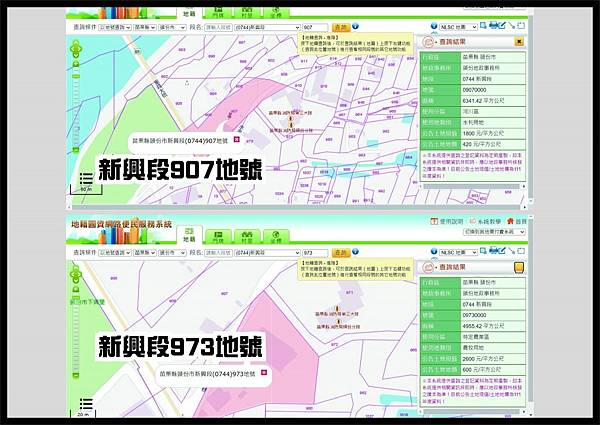Expand the NLSC 地圖 dropdown in the upper window
Image resolution: width=600 pixels, height=425 pixels.
458,27
